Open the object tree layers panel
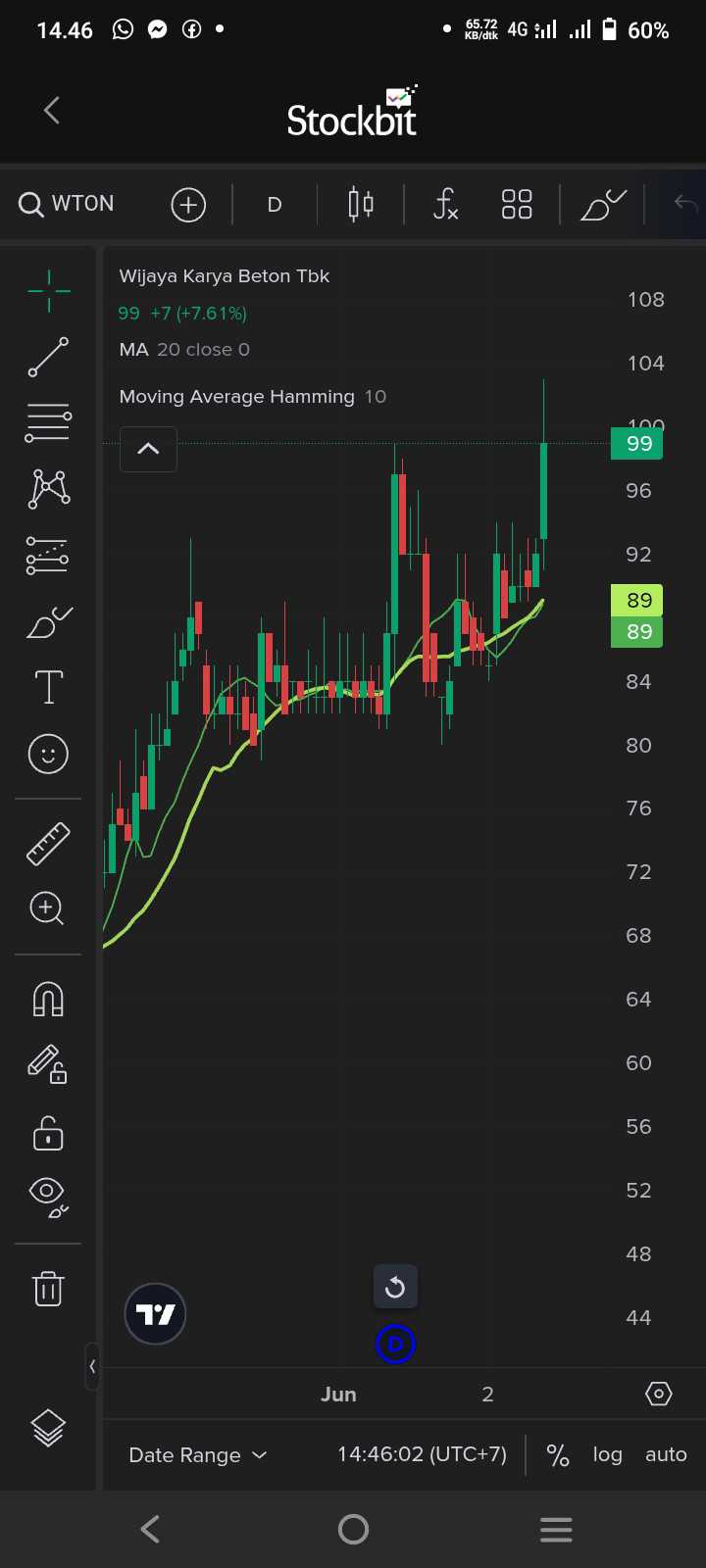Screen dimensions: 706x1568 [48, 1429]
